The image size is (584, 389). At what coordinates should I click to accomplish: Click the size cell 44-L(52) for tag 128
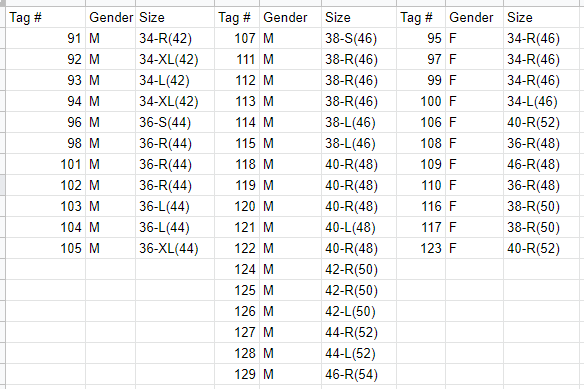(359, 353)
